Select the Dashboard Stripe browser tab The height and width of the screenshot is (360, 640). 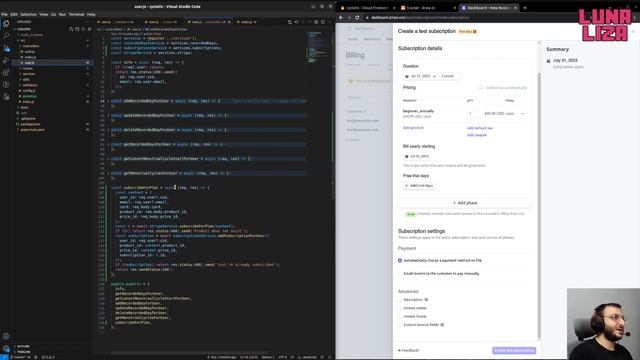point(489,8)
